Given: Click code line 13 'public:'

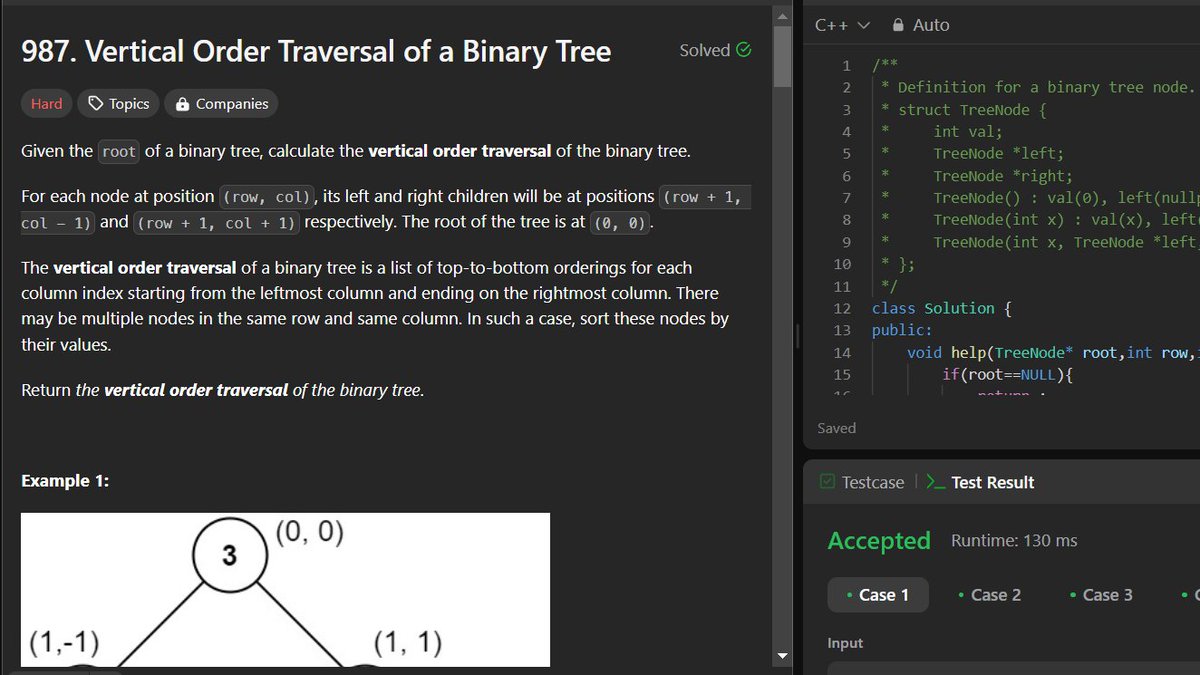Looking at the screenshot, I should (x=902, y=331).
